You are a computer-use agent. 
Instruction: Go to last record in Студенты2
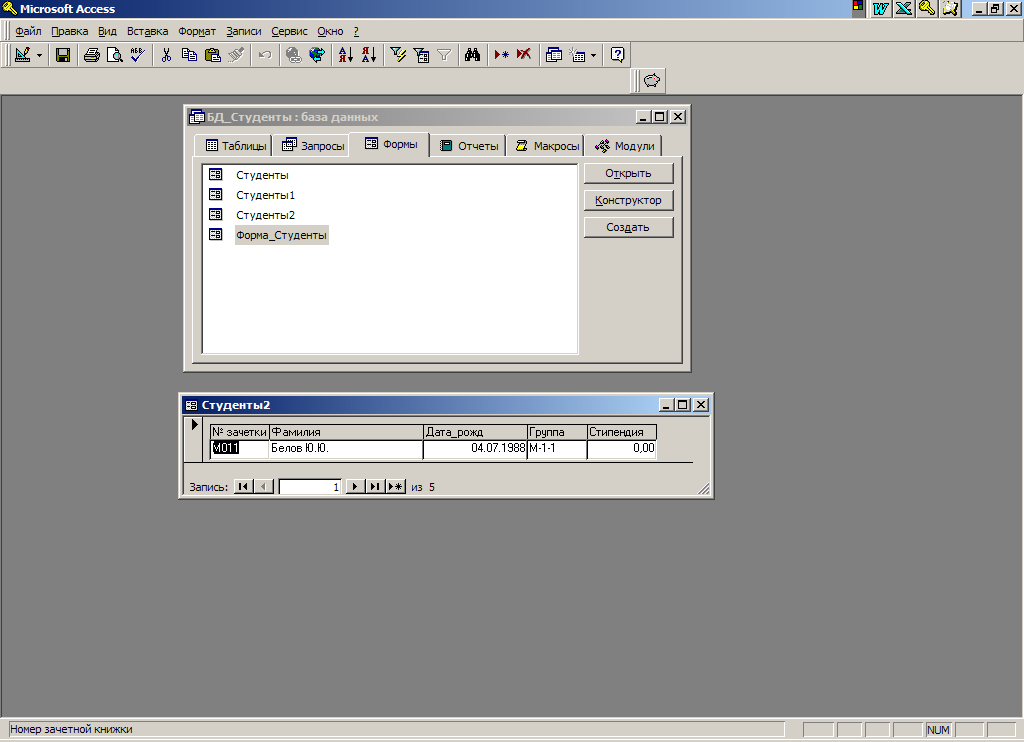click(375, 487)
